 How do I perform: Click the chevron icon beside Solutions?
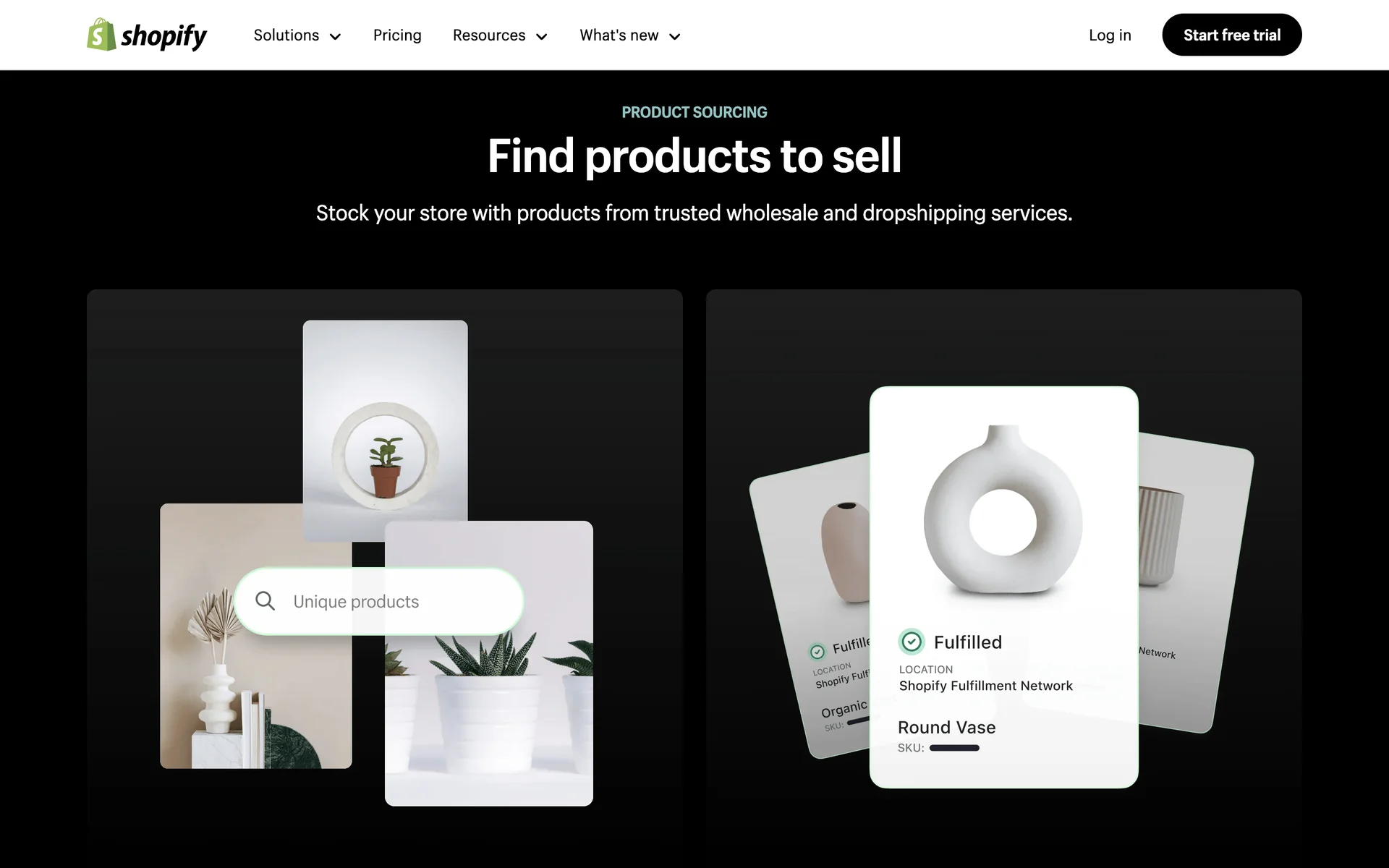pos(335,36)
